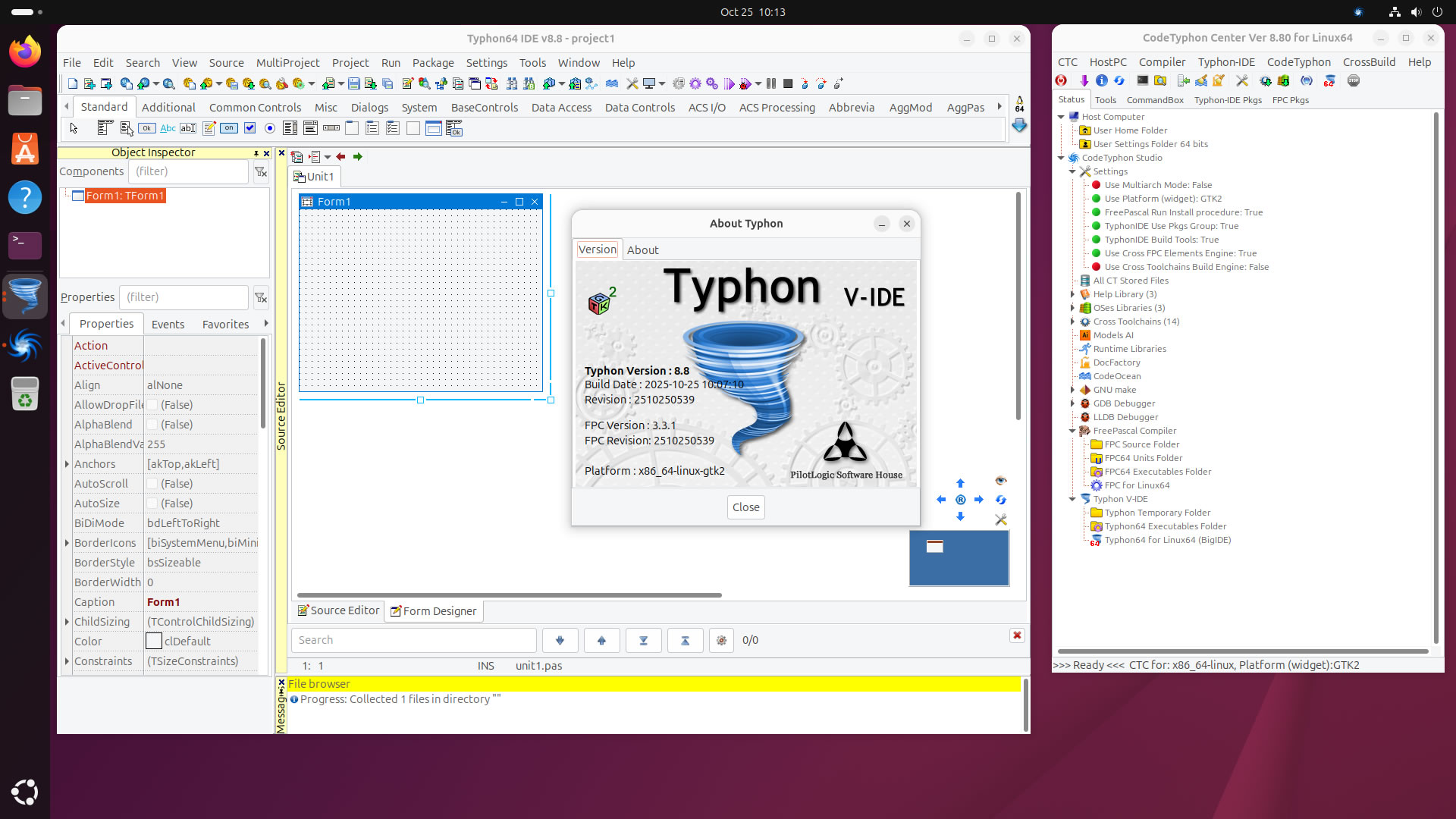The width and height of the screenshot is (1456, 819).
Task: Pick the TEdit component from the palette
Action: [x=188, y=128]
